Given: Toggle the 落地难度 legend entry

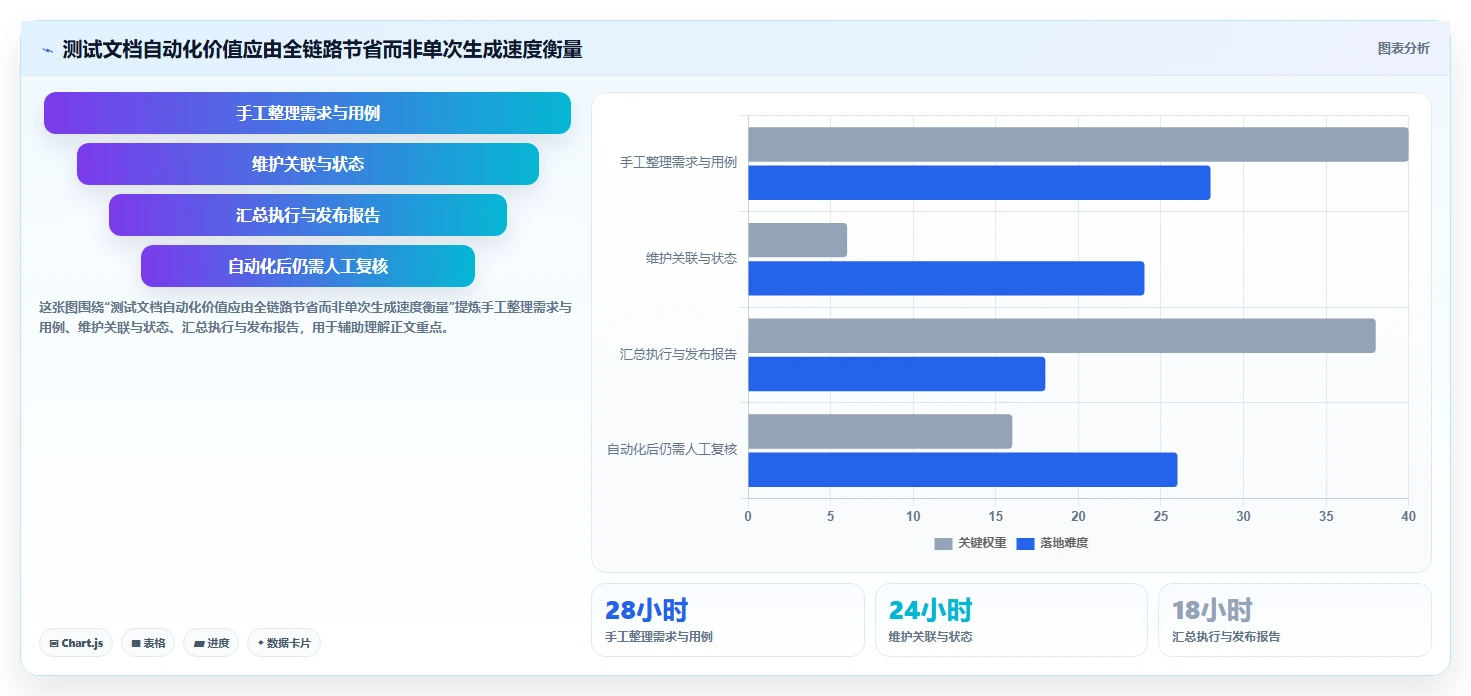Looking at the screenshot, I should pyautogui.click(x=1052, y=543).
